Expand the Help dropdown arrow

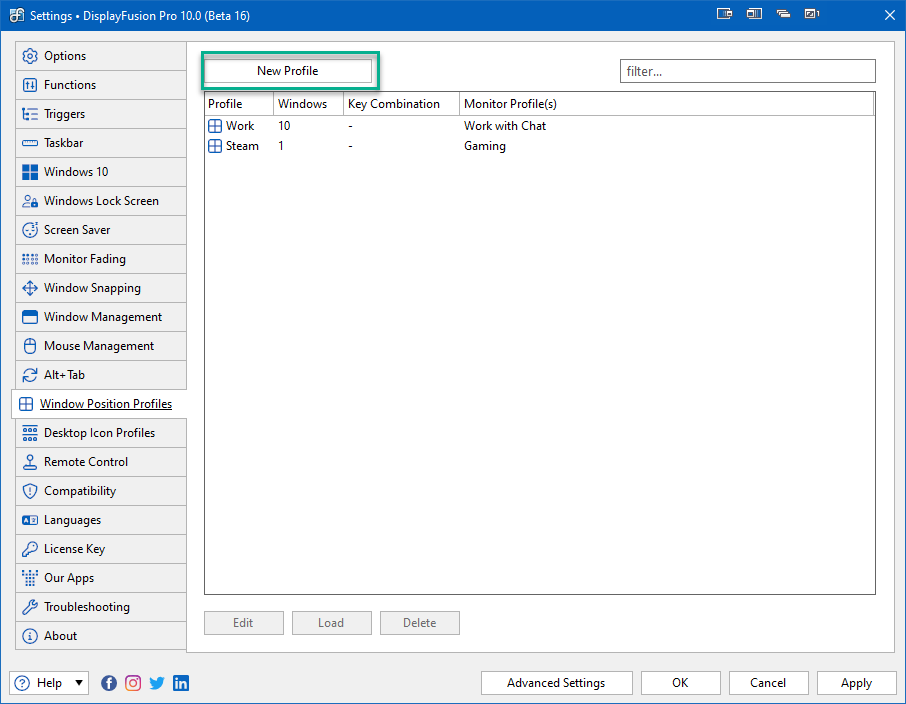click(x=79, y=683)
